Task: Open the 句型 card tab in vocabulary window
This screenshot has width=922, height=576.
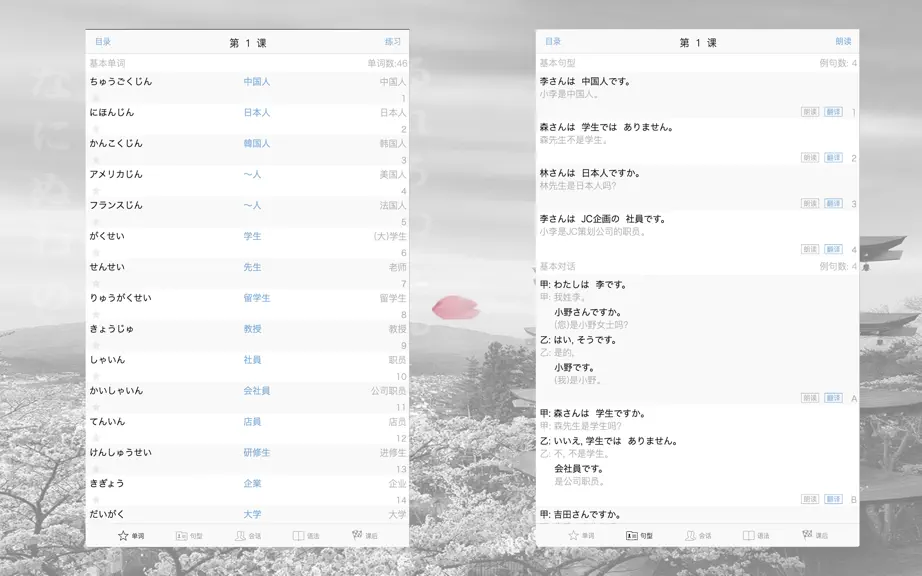Action: (189, 535)
